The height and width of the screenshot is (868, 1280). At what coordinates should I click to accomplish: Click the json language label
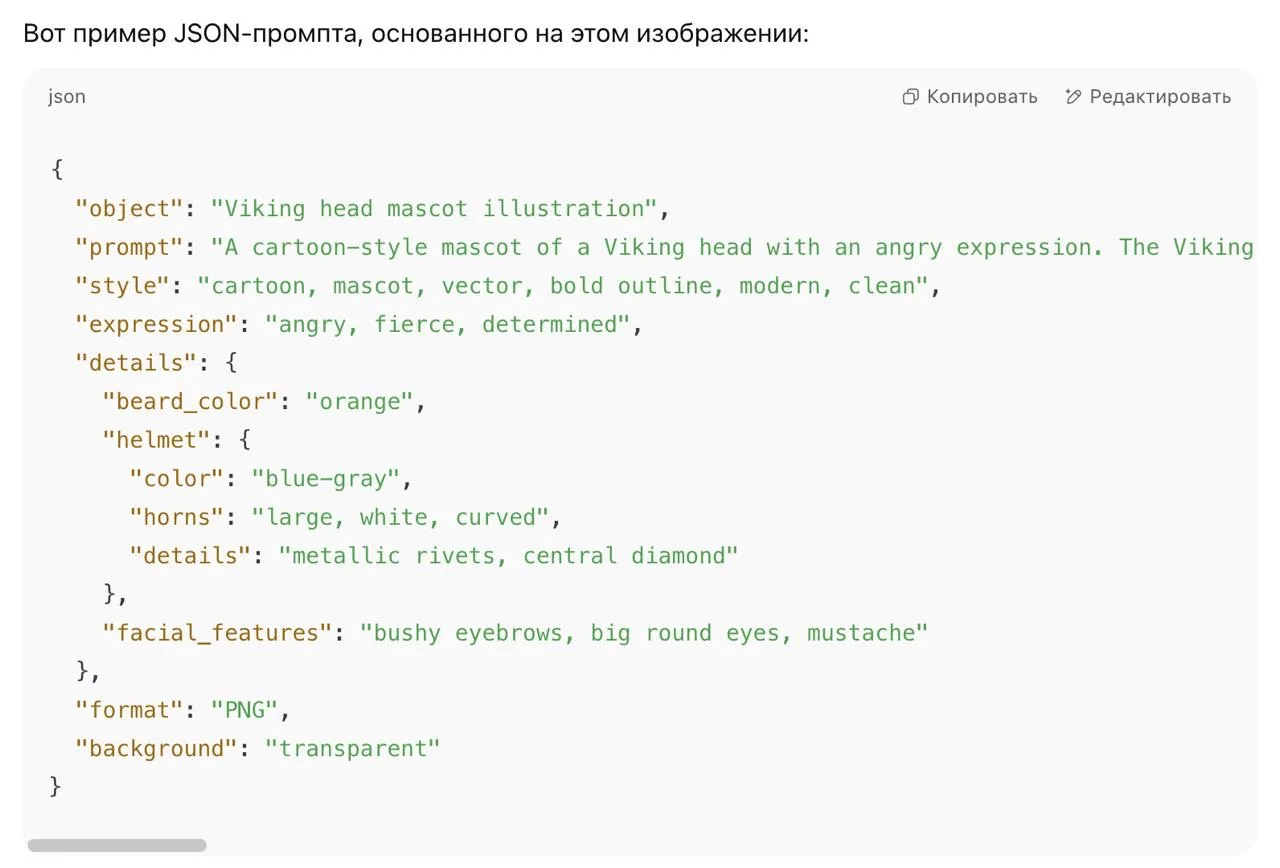67,97
